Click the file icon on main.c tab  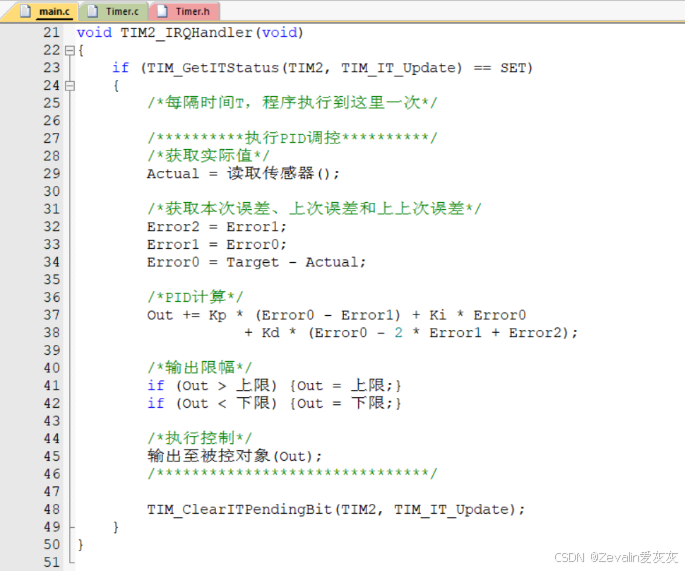click(25, 11)
